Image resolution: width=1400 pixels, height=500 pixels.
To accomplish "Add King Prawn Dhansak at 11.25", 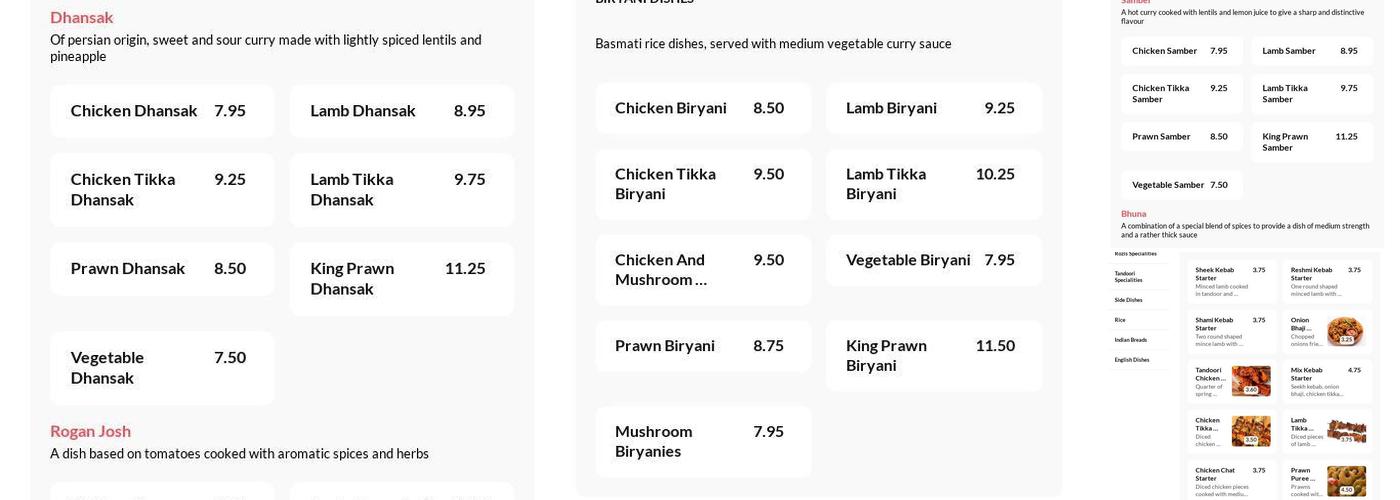I will point(401,279).
